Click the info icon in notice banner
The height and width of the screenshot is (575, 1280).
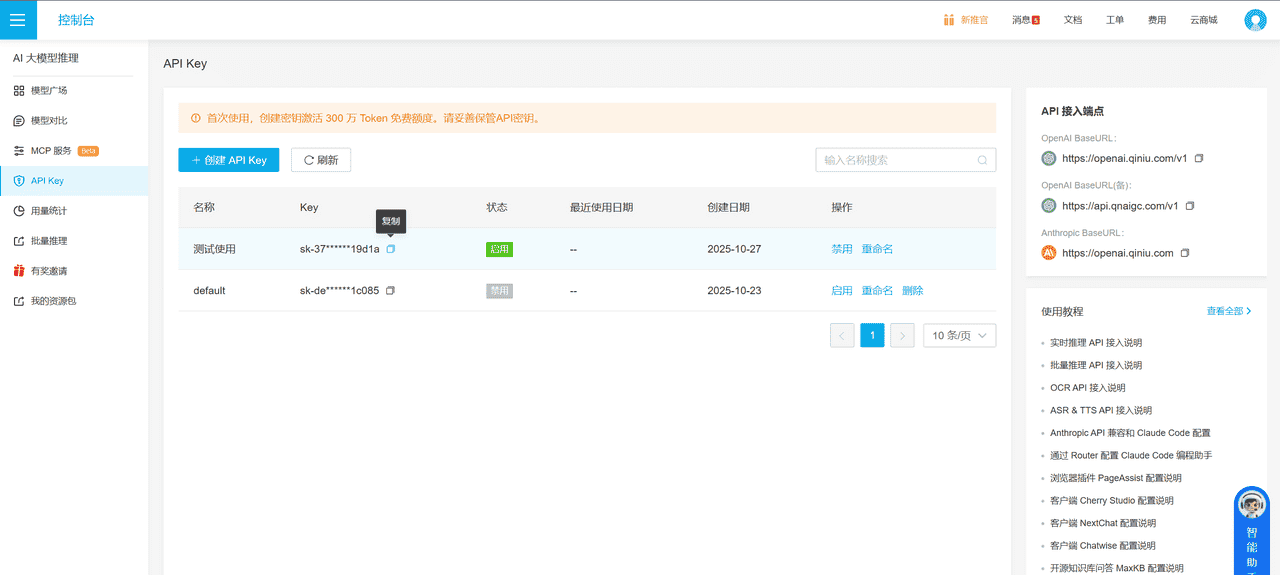pos(195,118)
